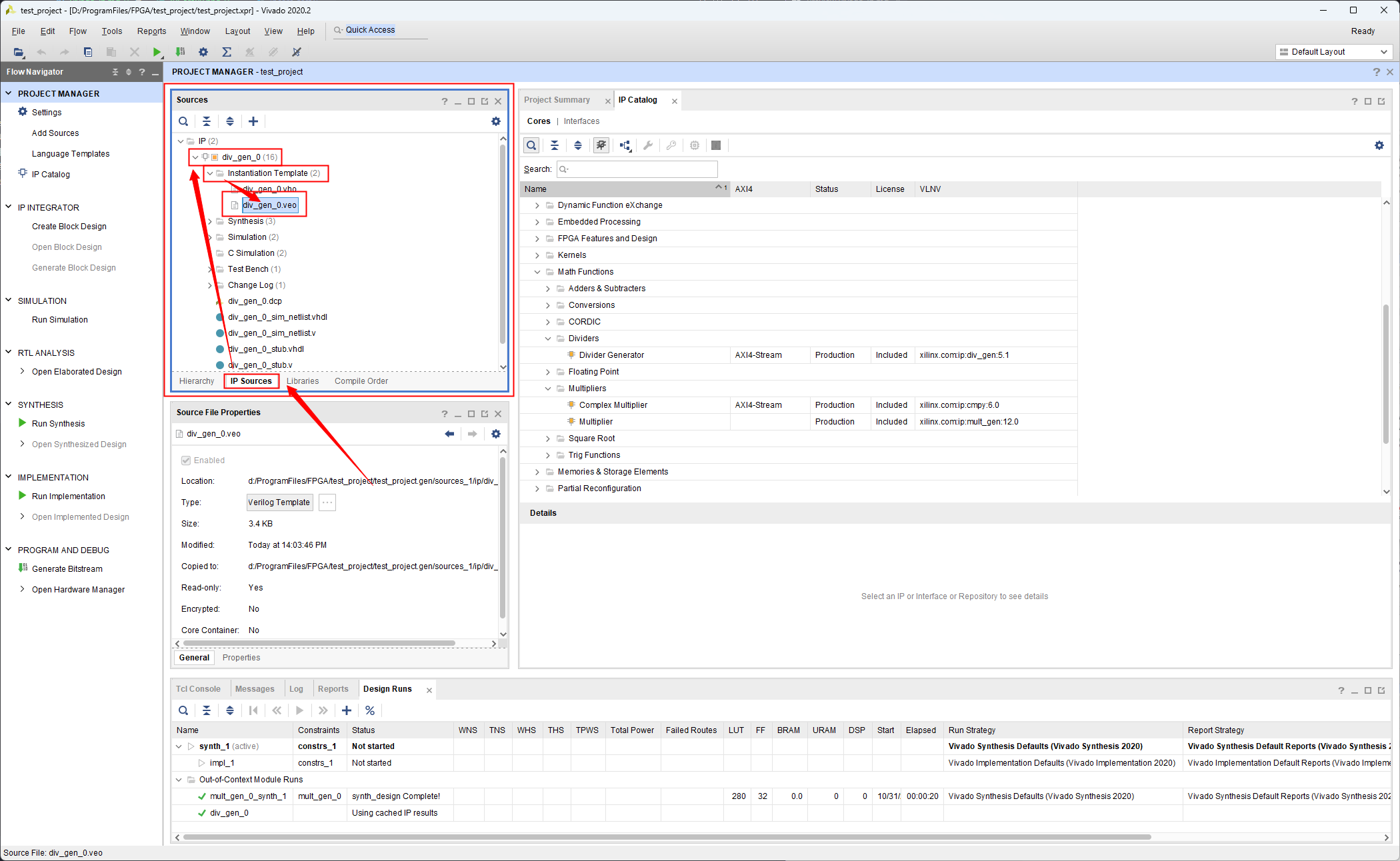The width and height of the screenshot is (1400, 861).
Task: Toggle the Enabled checkbox in Source File Properties
Action: point(186,460)
